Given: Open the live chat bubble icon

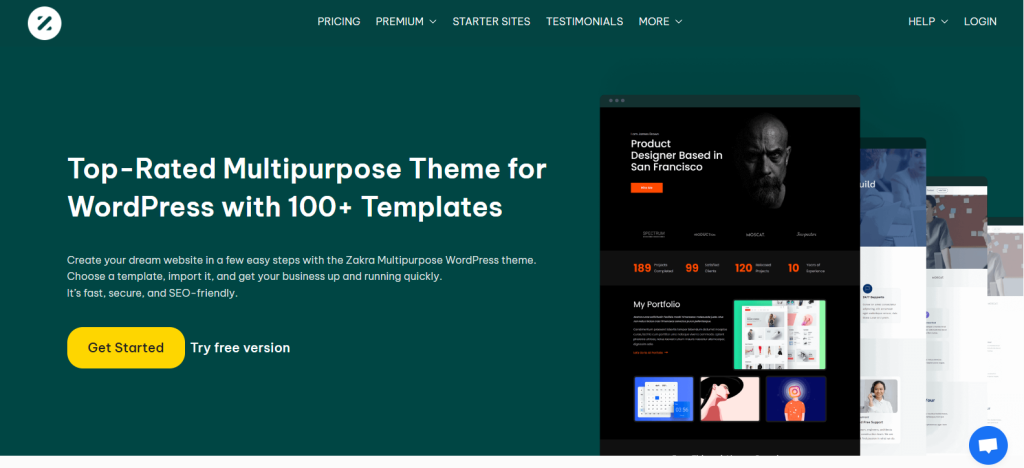Looking at the screenshot, I should [x=987, y=445].
